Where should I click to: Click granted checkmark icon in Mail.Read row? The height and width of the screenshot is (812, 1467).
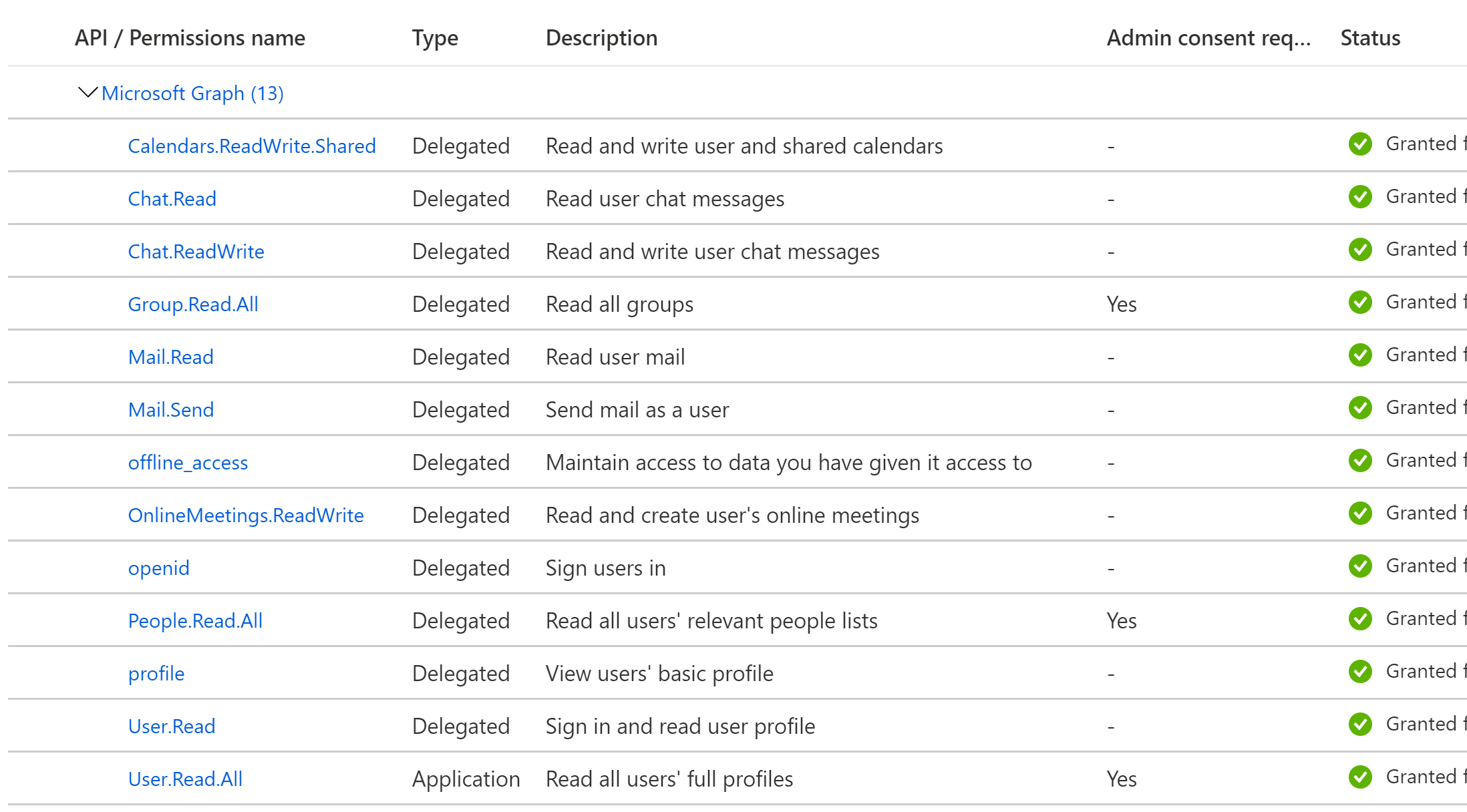tap(1360, 355)
